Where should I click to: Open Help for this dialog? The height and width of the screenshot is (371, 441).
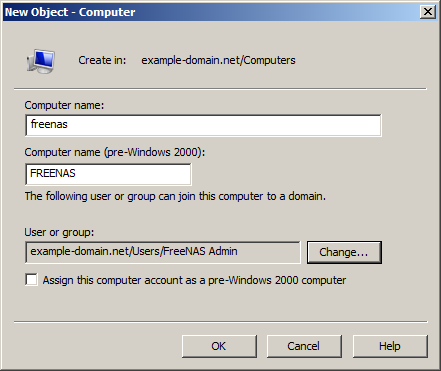click(x=390, y=346)
